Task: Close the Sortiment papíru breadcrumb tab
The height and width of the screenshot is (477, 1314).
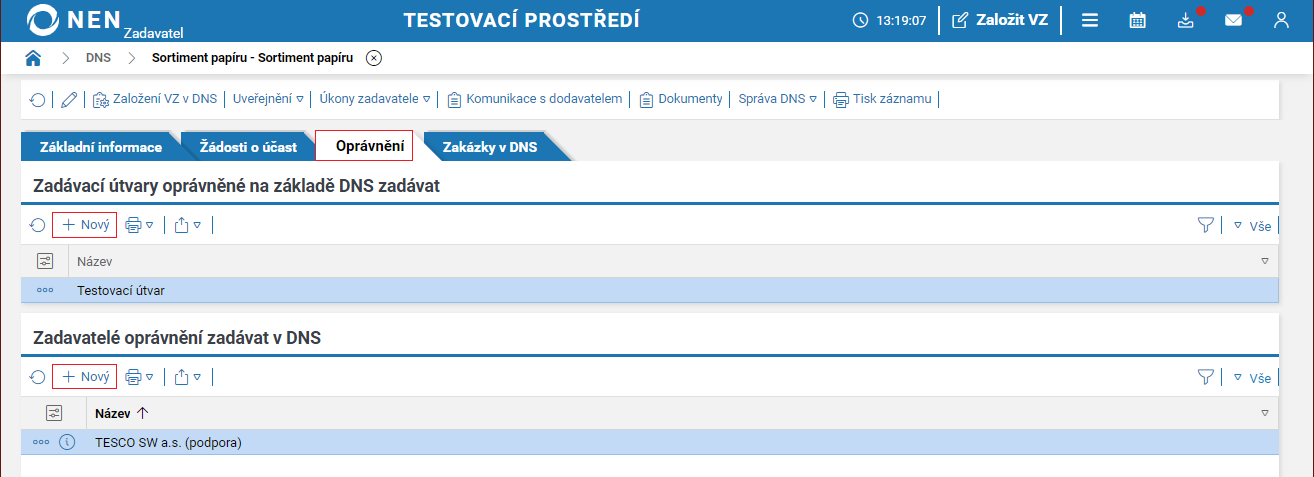Action: point(373,58)
